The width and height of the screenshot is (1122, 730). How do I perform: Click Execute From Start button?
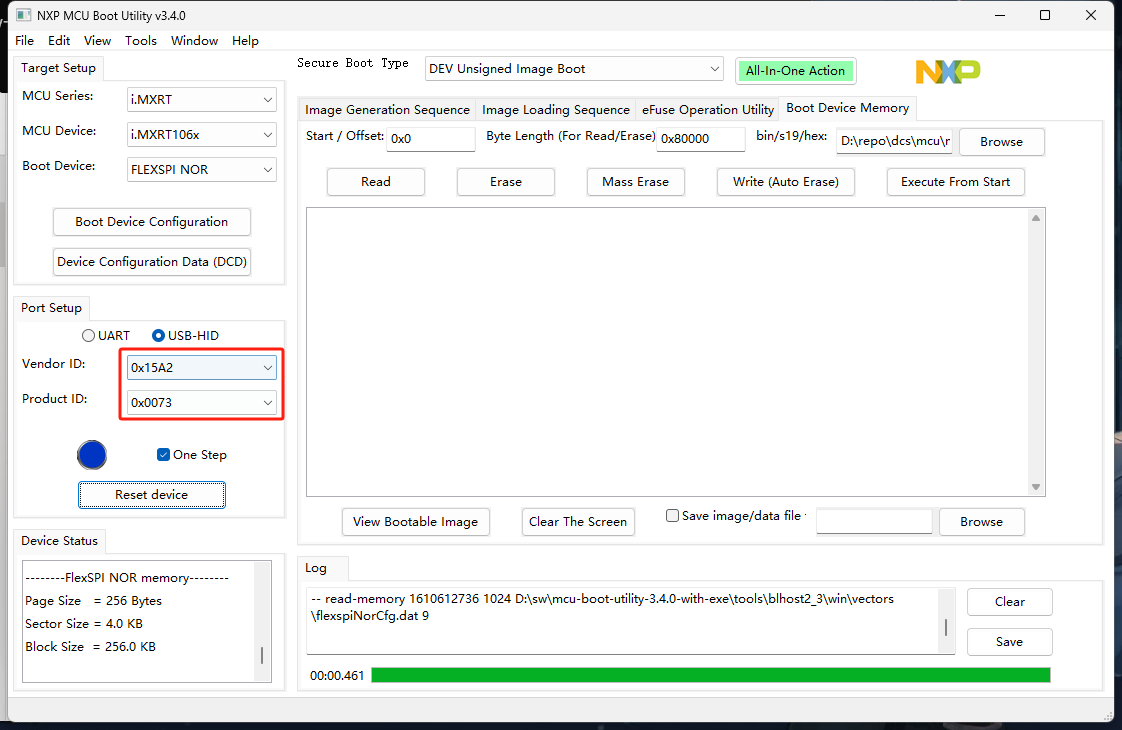(x=955, y=182)
